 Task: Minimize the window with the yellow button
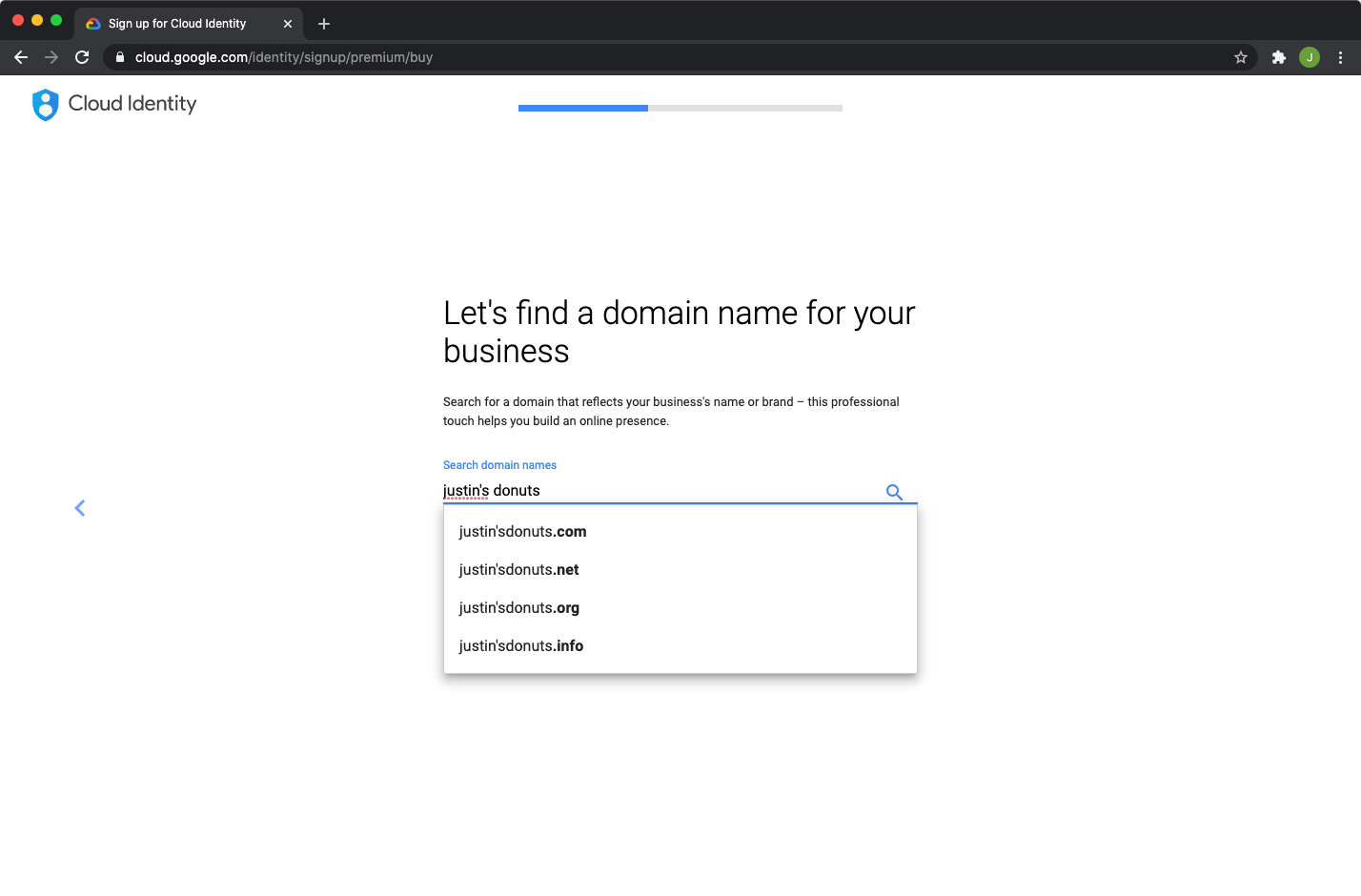[37, 20]
